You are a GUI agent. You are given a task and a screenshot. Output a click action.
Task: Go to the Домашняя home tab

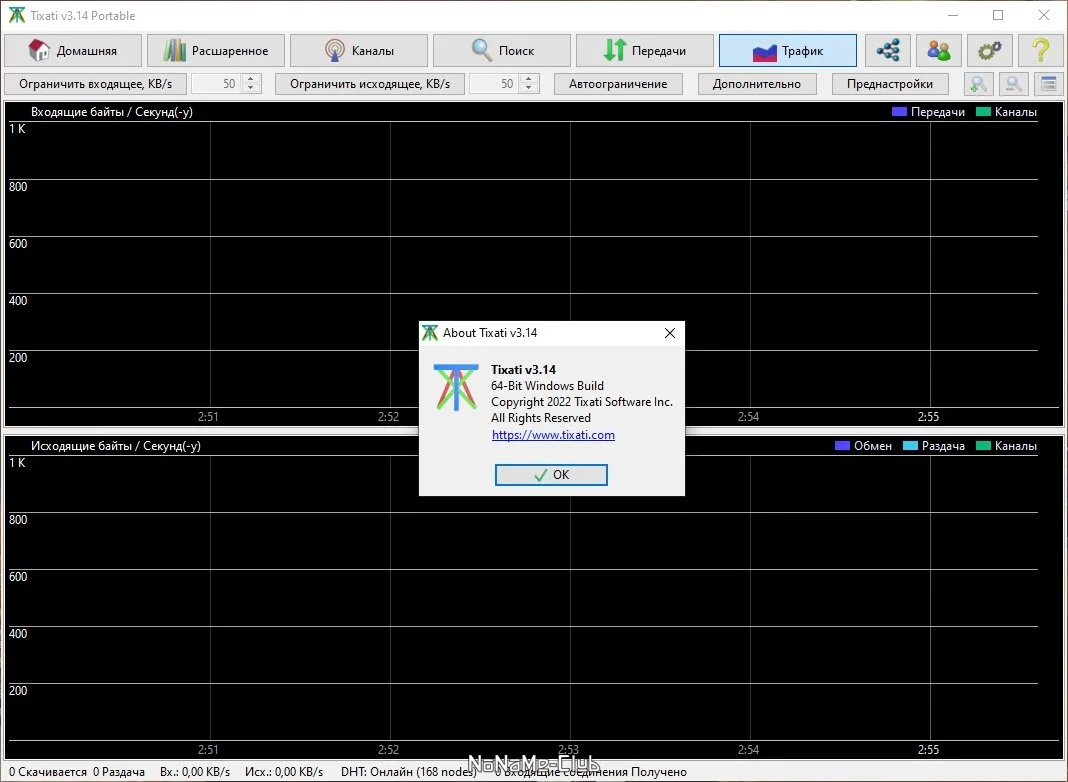pyautogui.click(x=73, y=50)
